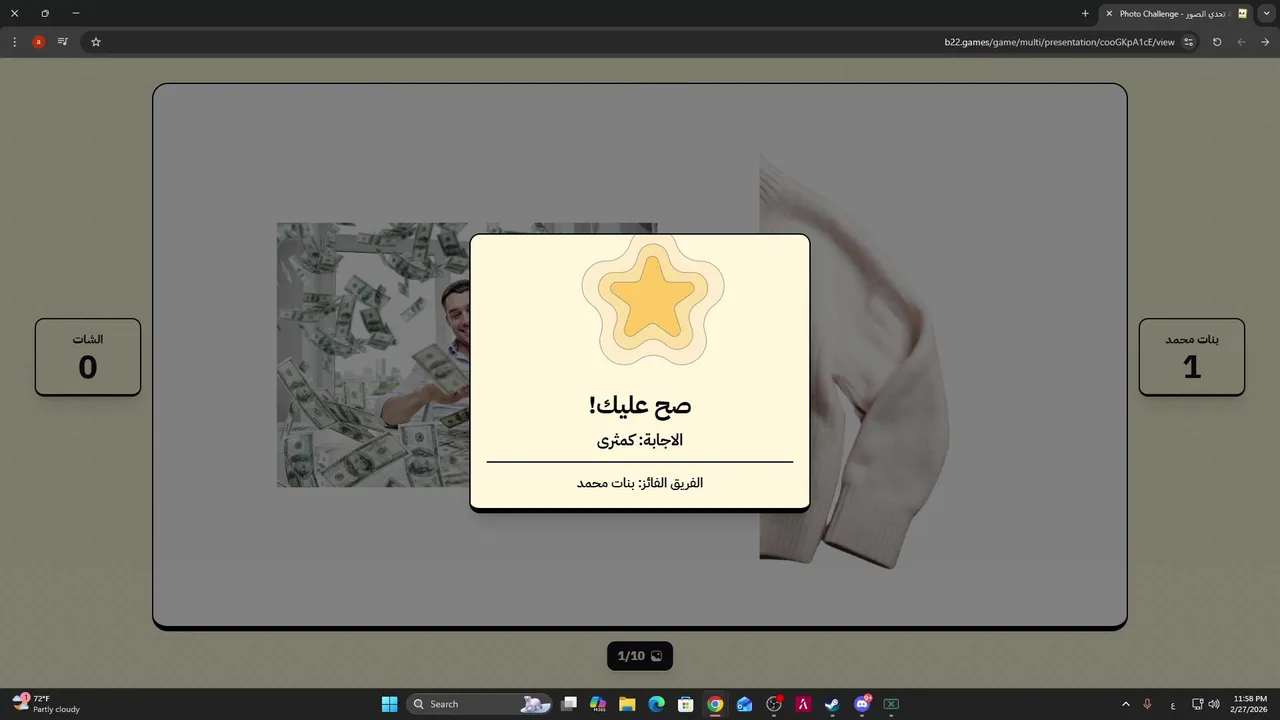Image resolution: width=1280 pixels, height=720 pixels.
Task: Click the 1/10 image counter pill
Action: pos(640,656)
